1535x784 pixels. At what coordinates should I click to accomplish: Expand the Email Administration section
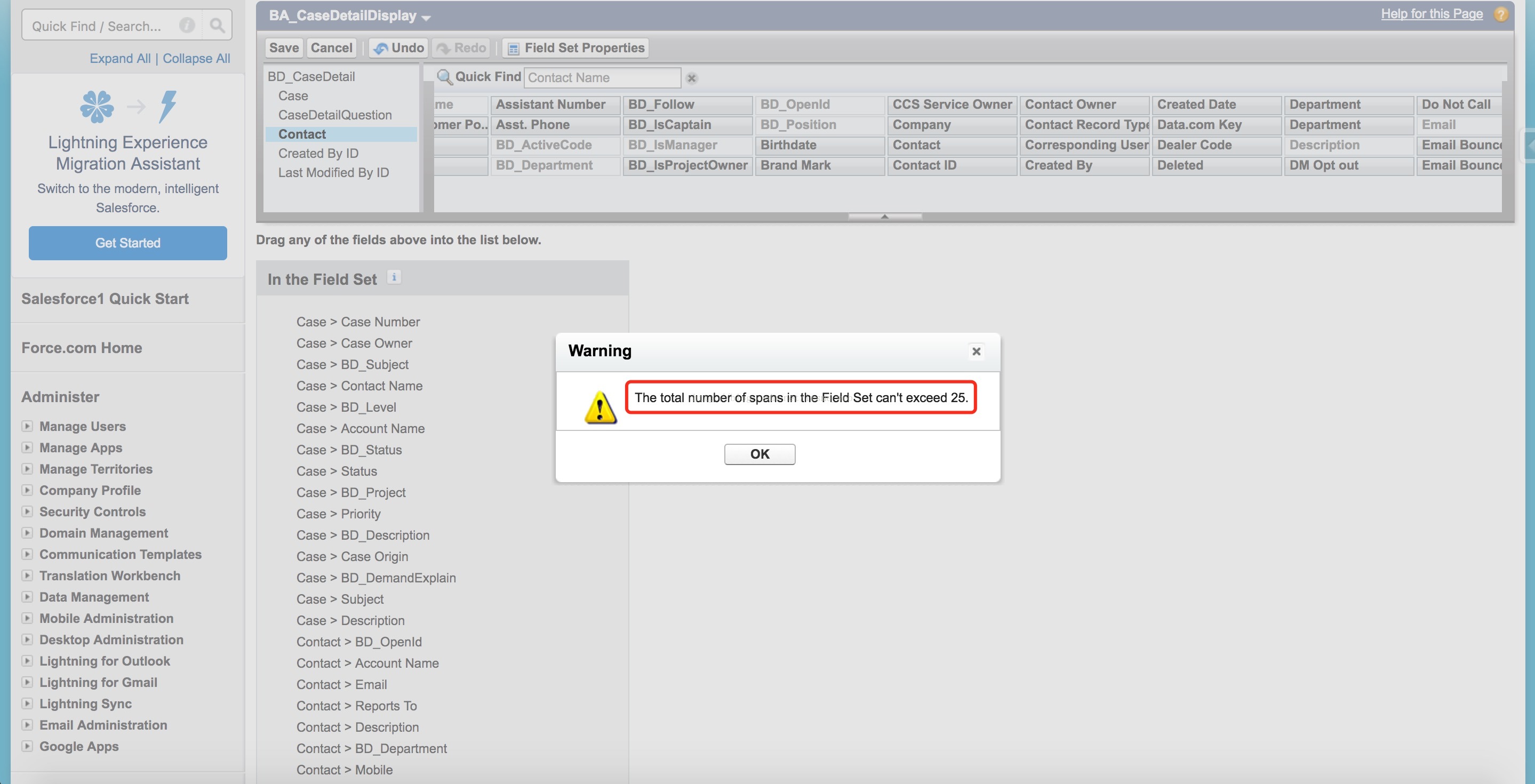[27, 725]
